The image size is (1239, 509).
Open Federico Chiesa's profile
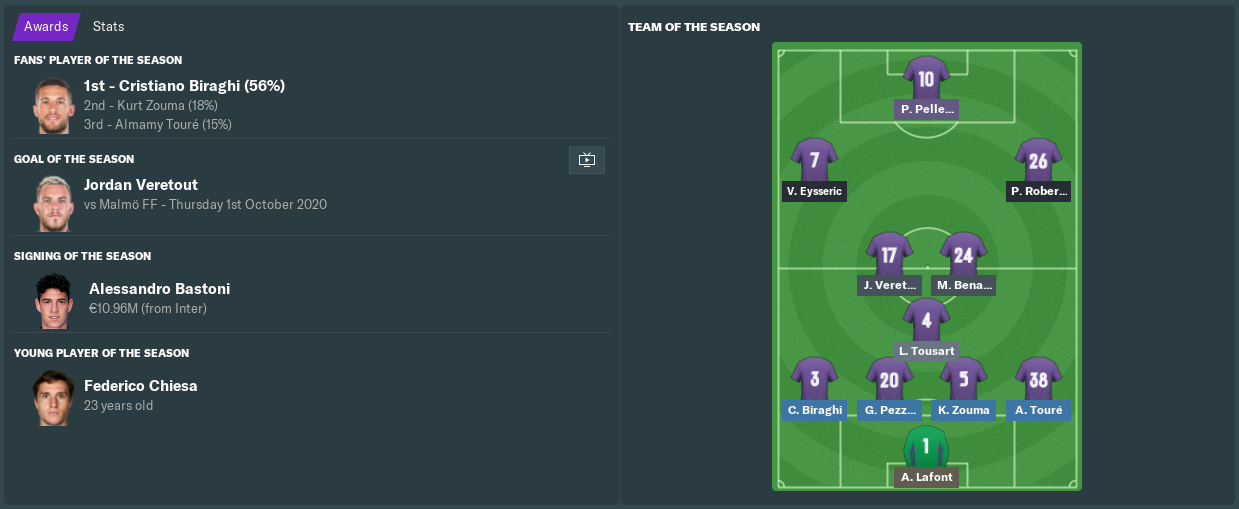(x=141, y=386)
